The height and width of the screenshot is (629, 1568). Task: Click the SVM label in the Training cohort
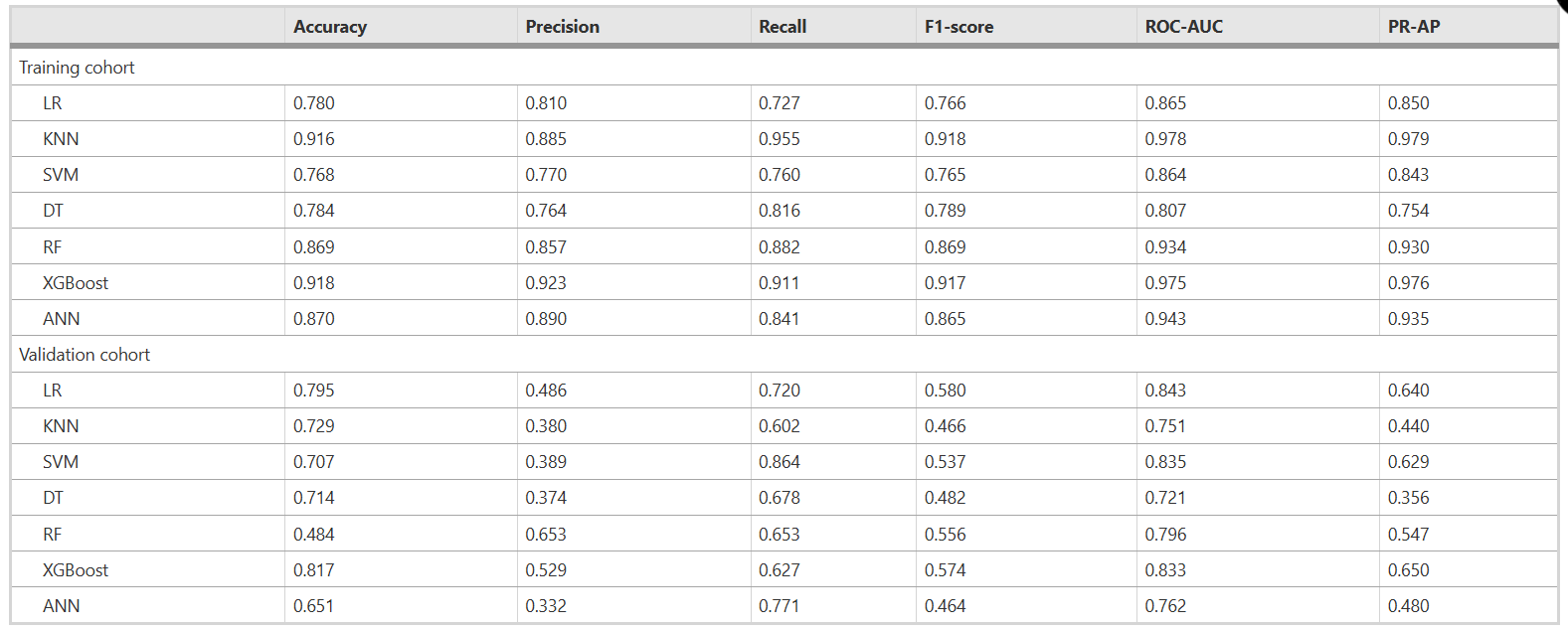pyautogui.click(x=61, y=175)
